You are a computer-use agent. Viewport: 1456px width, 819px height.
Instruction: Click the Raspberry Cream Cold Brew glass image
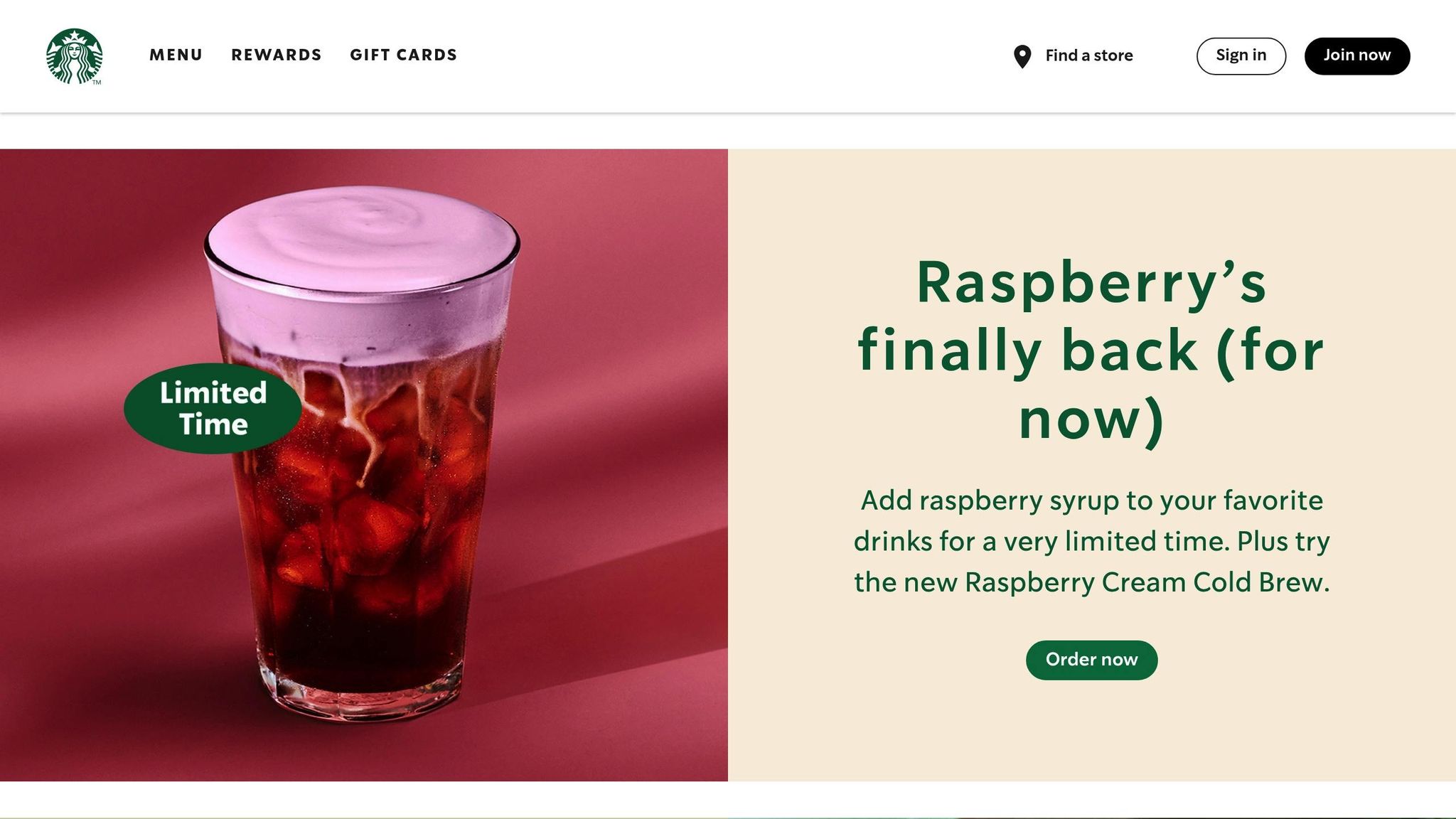tap(362, 455)
